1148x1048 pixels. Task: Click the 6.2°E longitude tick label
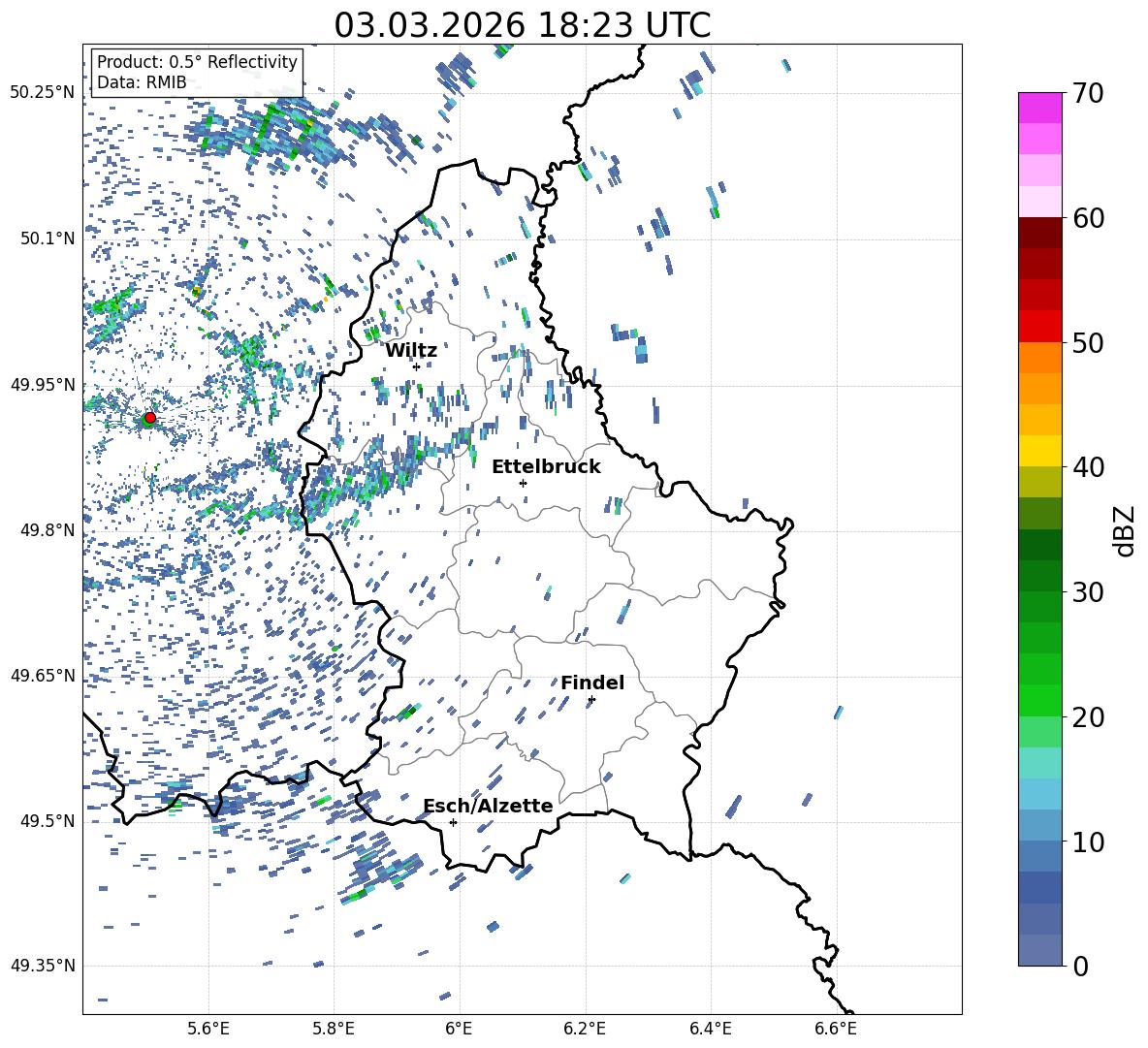point(585,1028)
